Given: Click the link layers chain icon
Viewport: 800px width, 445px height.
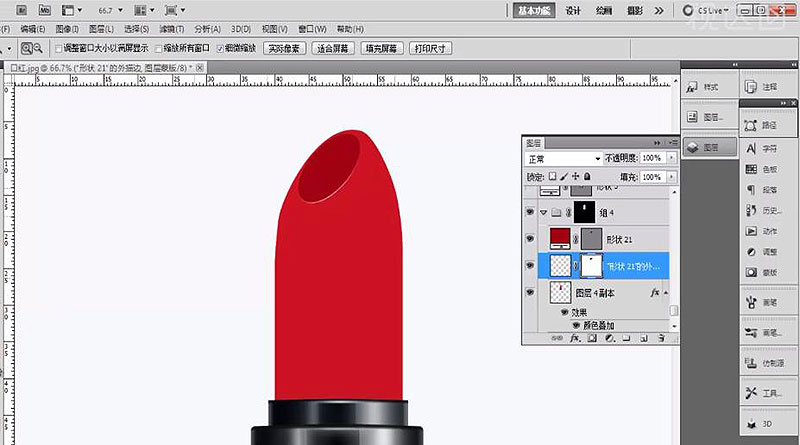Looking at the screenshot, I should pos(557,338).
